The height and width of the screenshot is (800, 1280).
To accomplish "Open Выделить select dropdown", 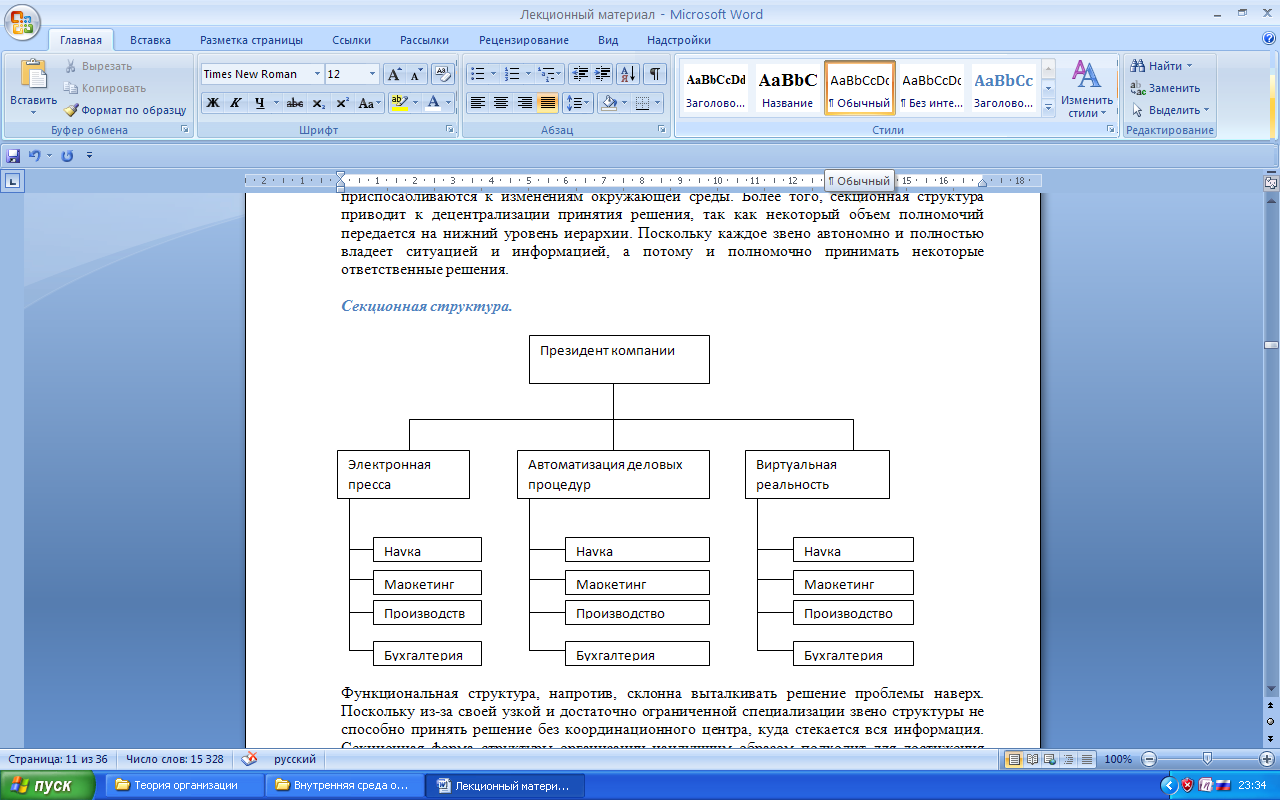I will [x=1170, y=110].
